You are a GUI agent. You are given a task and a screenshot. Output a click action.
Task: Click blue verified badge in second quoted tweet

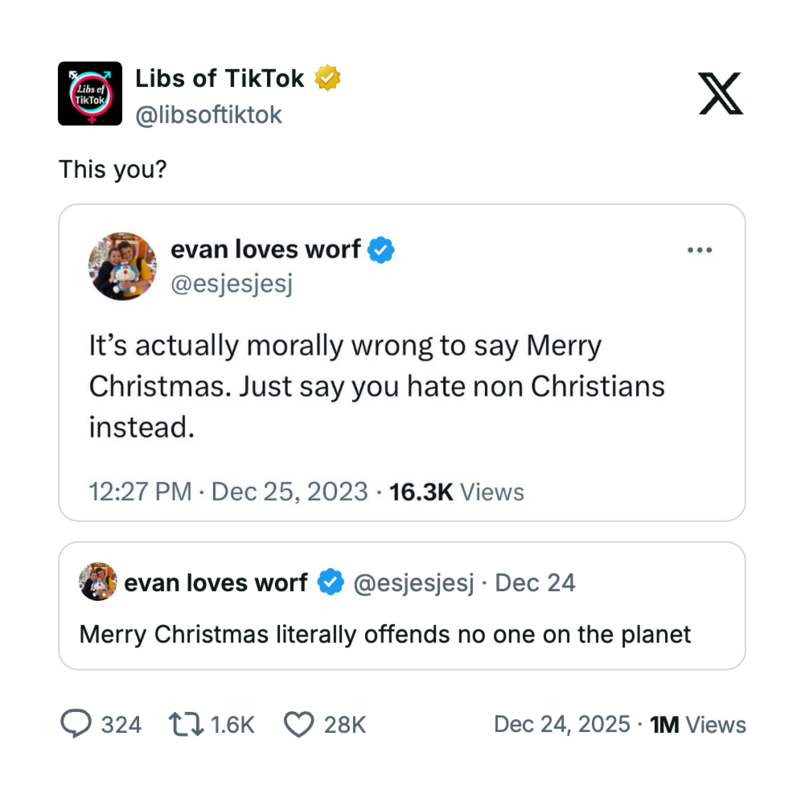[x=330, y=582]
